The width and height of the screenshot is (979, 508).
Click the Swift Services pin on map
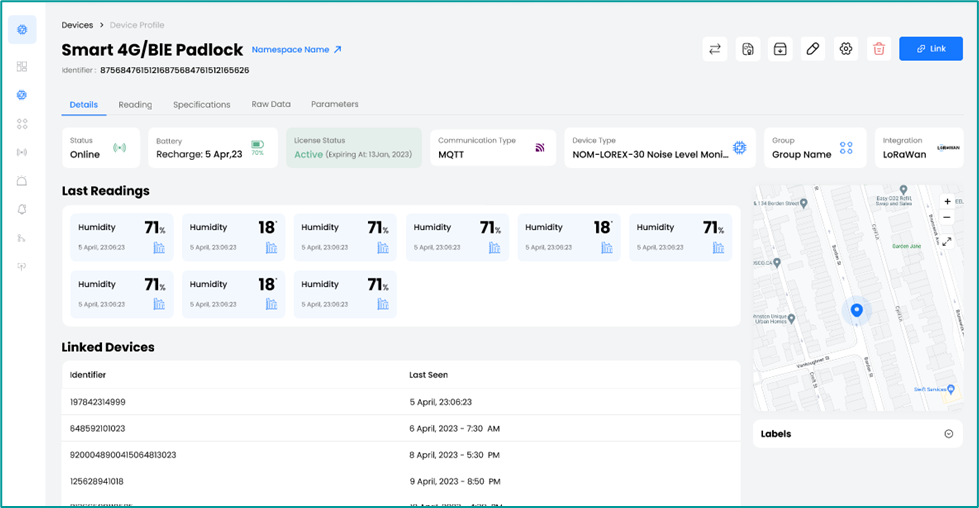click(x=951, y=389)
